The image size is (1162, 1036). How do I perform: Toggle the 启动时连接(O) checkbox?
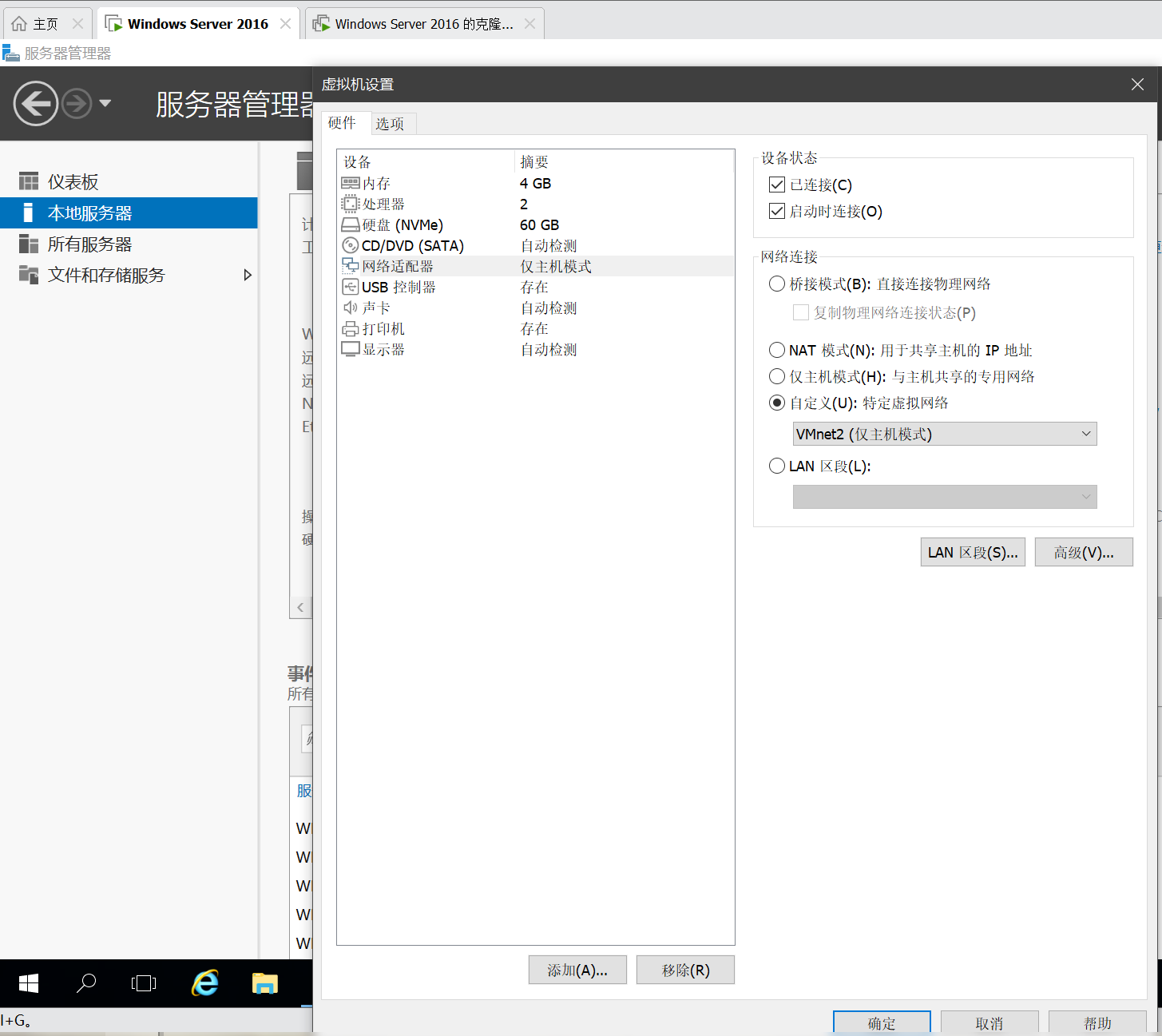(x=776, y=211)
